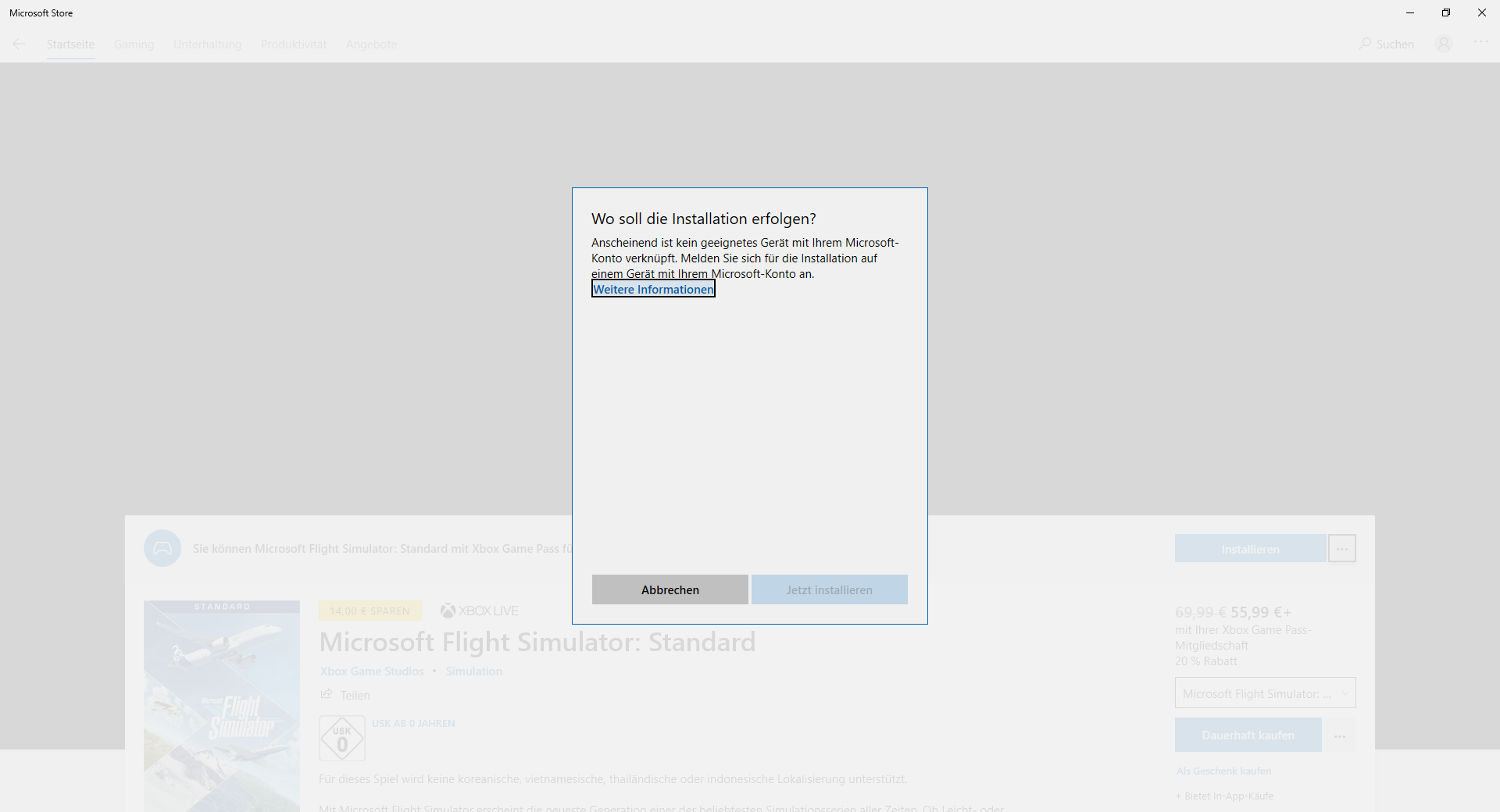Viewport: 1500px width, 812px height.
Task: Expand the Microsoft Flight Simulator edition dropdown
Action: coord(1265,693)
